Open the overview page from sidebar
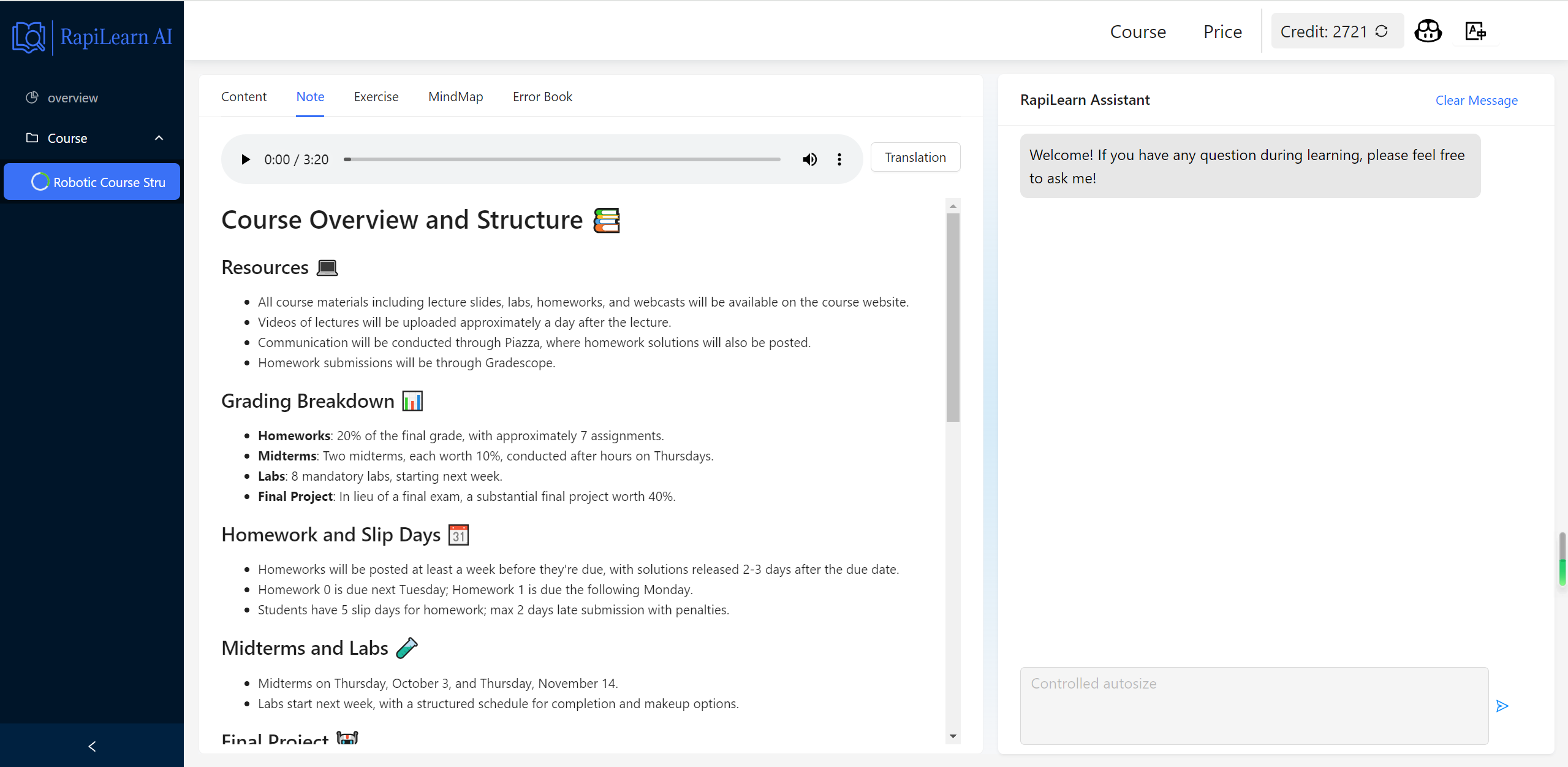Screen dimensions: 1568x767 click(72, 98)
